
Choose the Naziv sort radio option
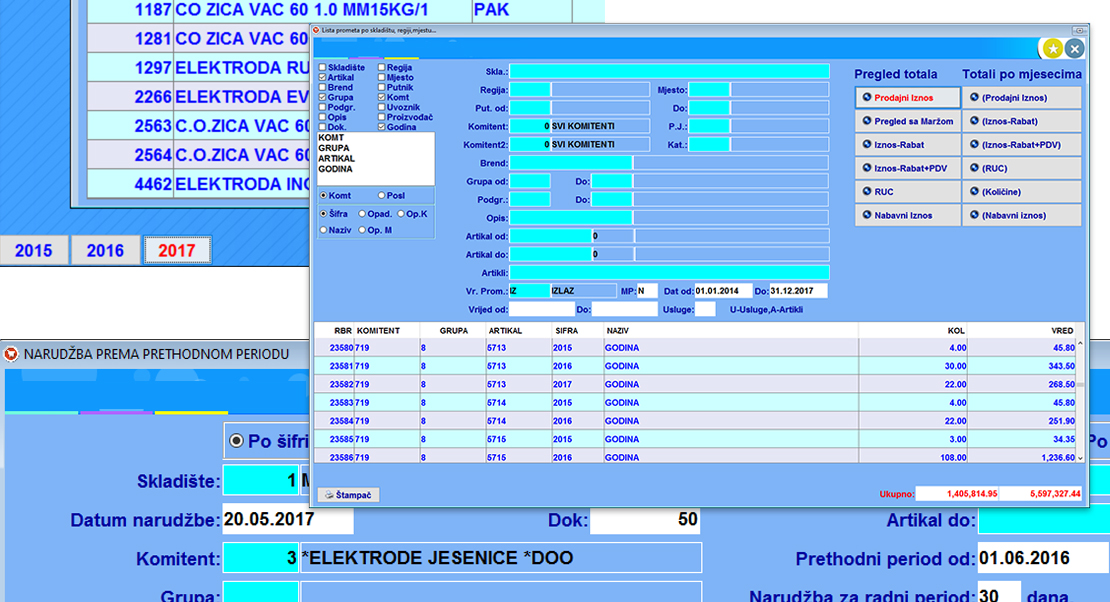[322, 230]
